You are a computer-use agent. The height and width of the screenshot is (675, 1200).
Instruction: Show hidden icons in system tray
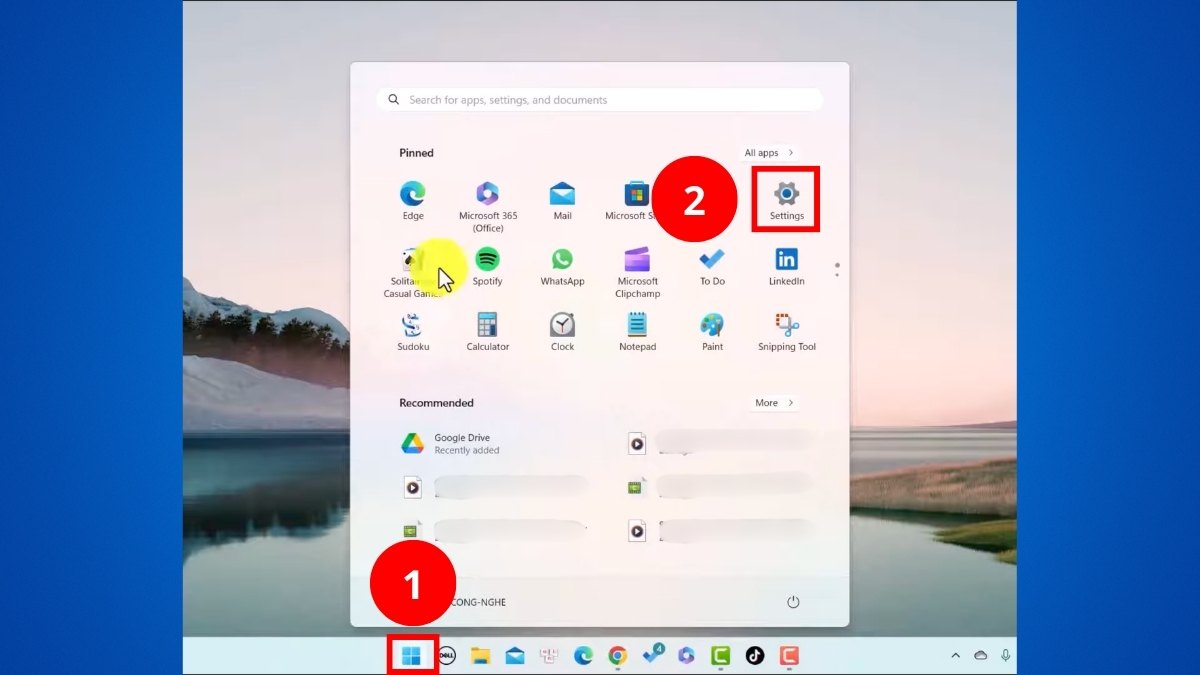955,656
